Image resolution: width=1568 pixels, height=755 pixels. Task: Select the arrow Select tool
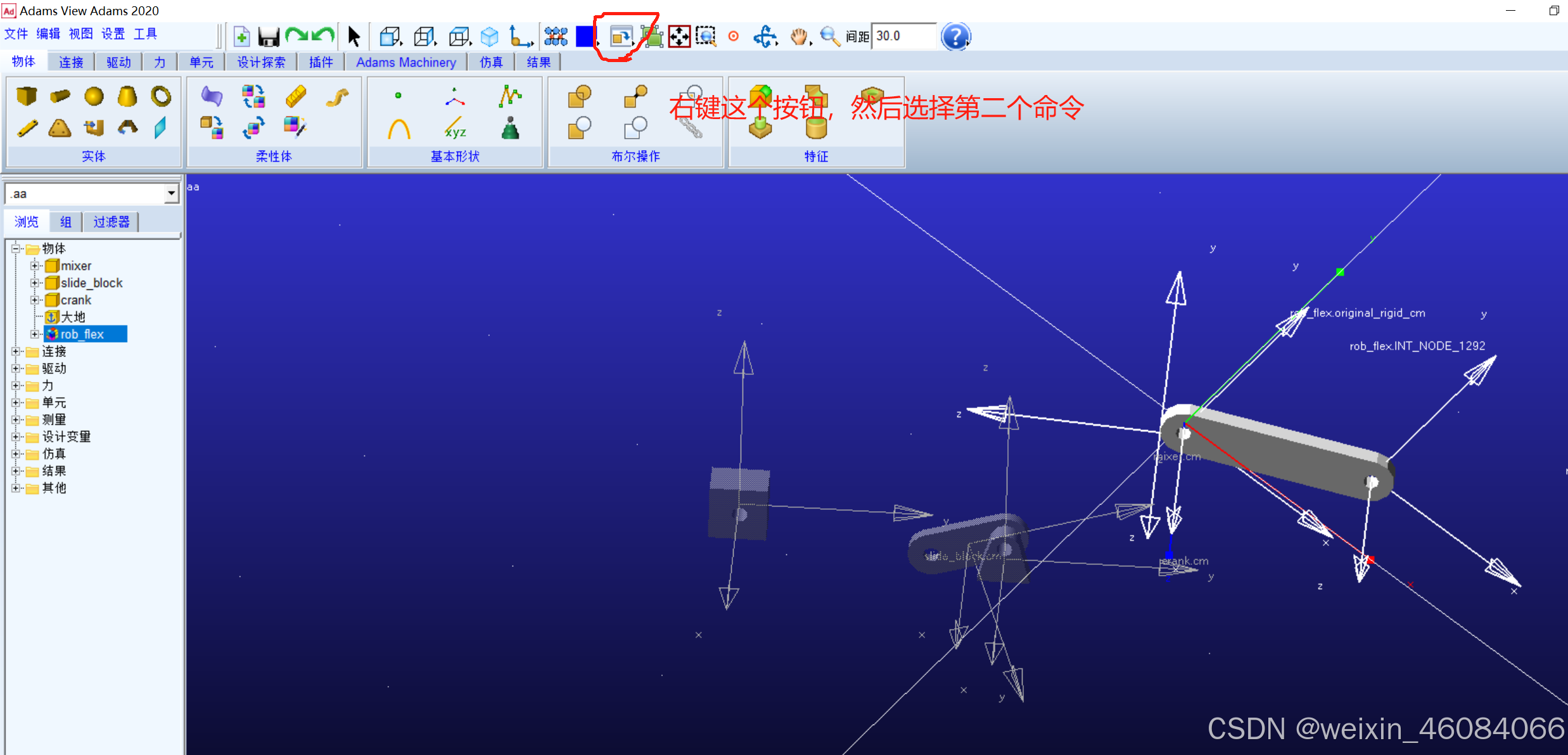tap(354, 37)
